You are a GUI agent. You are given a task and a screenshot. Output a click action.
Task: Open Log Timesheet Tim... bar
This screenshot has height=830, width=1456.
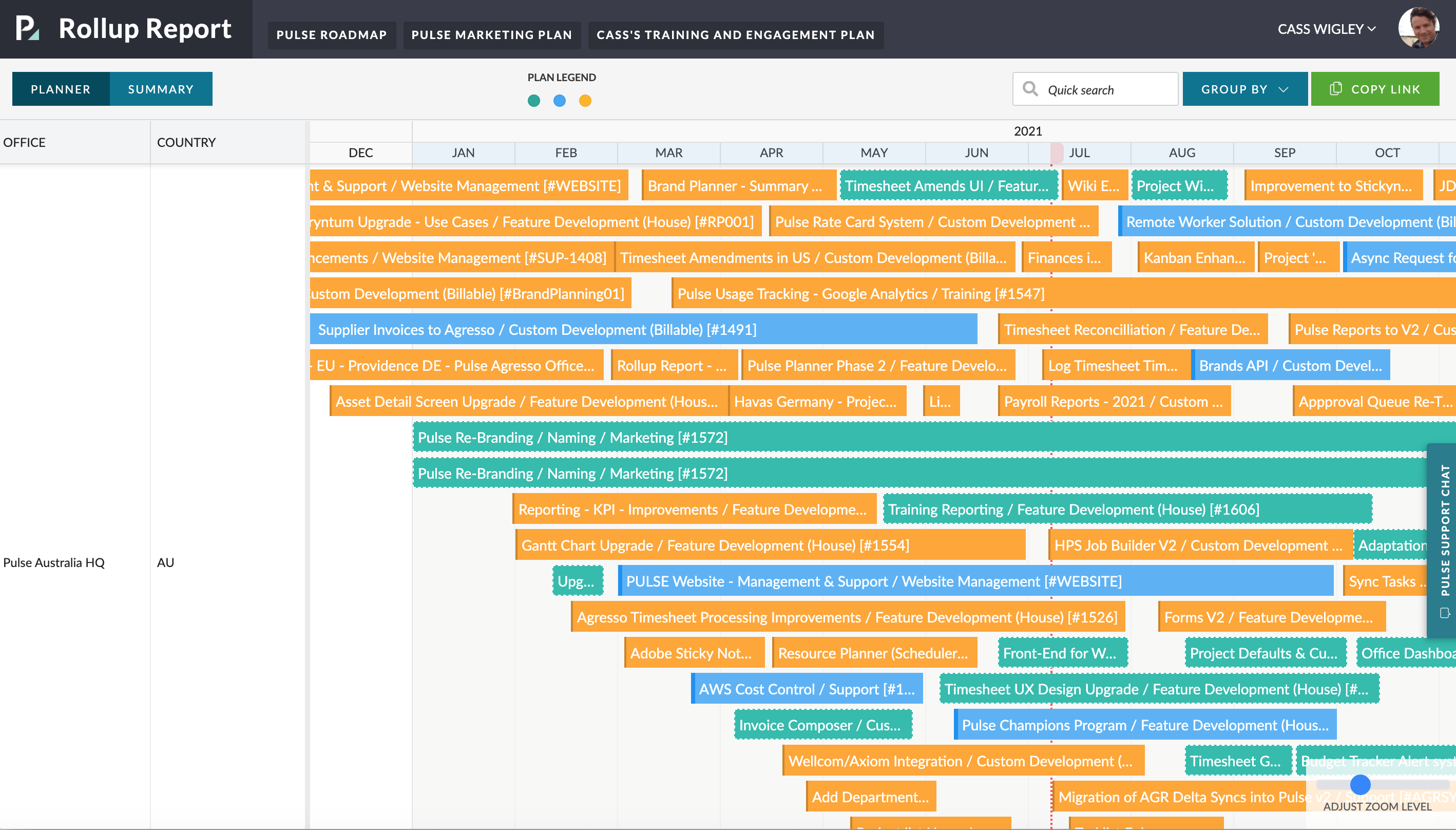(x=1117, y=365)
